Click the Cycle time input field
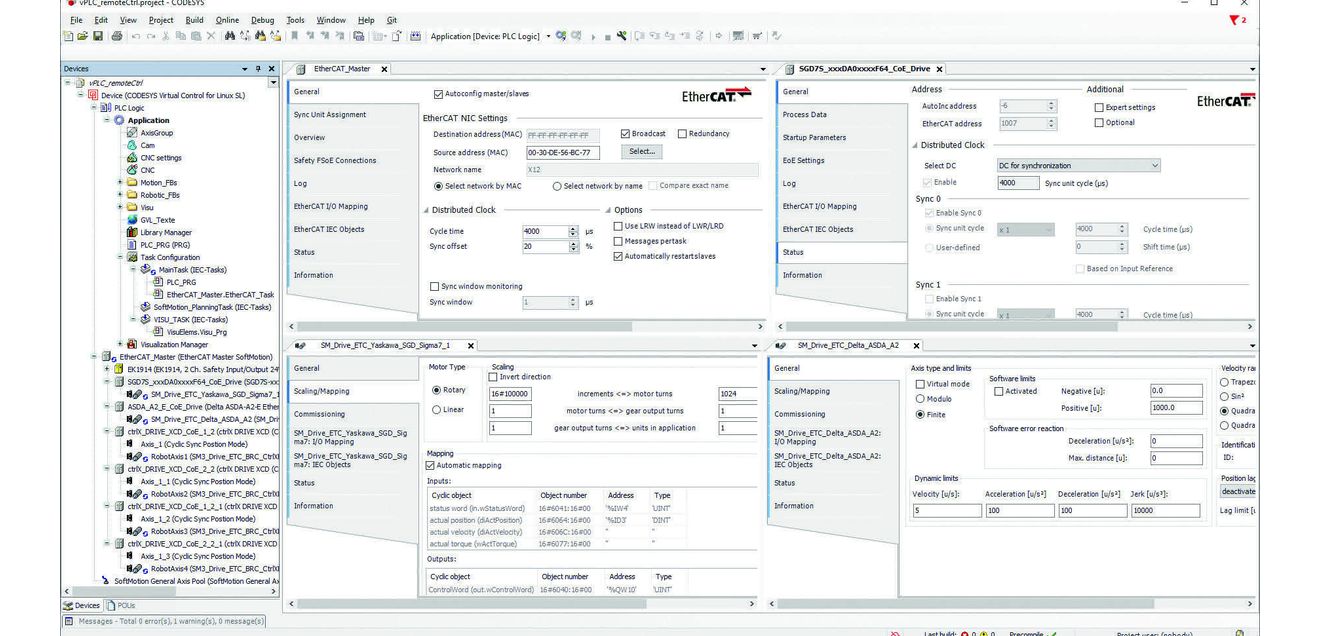The width and height of the screenshot is (1320, 636). tap(546, 231)
